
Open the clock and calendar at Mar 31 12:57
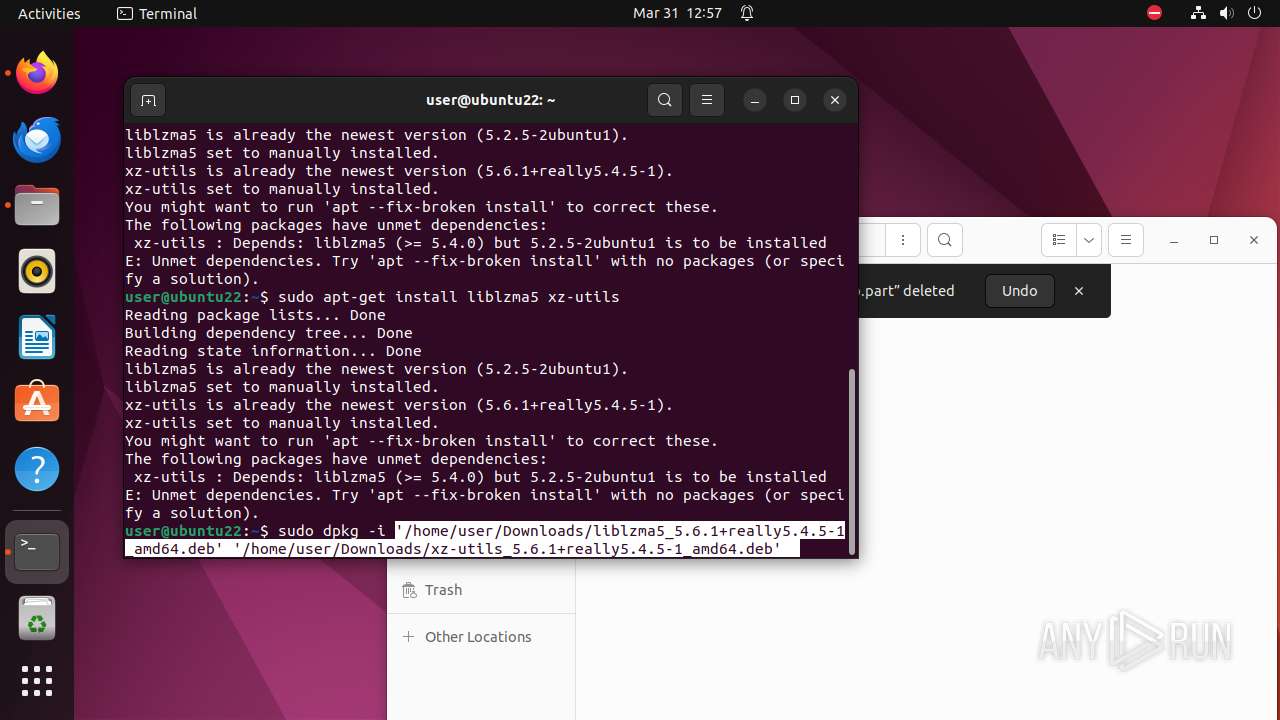click(677, 13)
